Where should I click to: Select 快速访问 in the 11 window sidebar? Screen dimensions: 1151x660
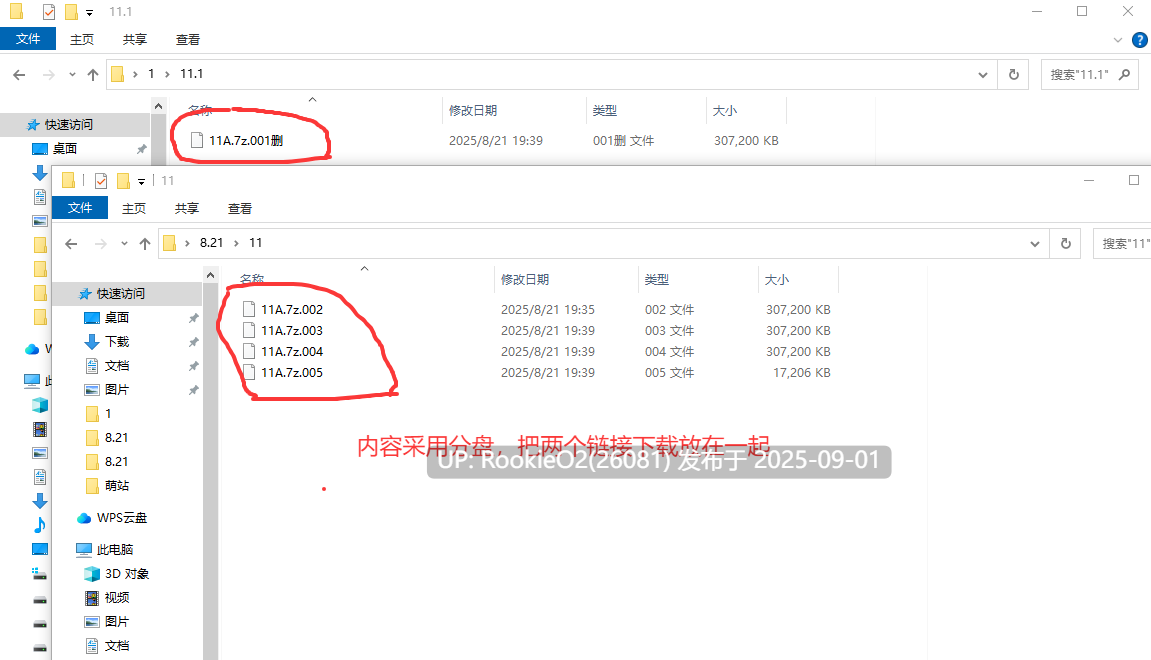[x=121, y=294]
